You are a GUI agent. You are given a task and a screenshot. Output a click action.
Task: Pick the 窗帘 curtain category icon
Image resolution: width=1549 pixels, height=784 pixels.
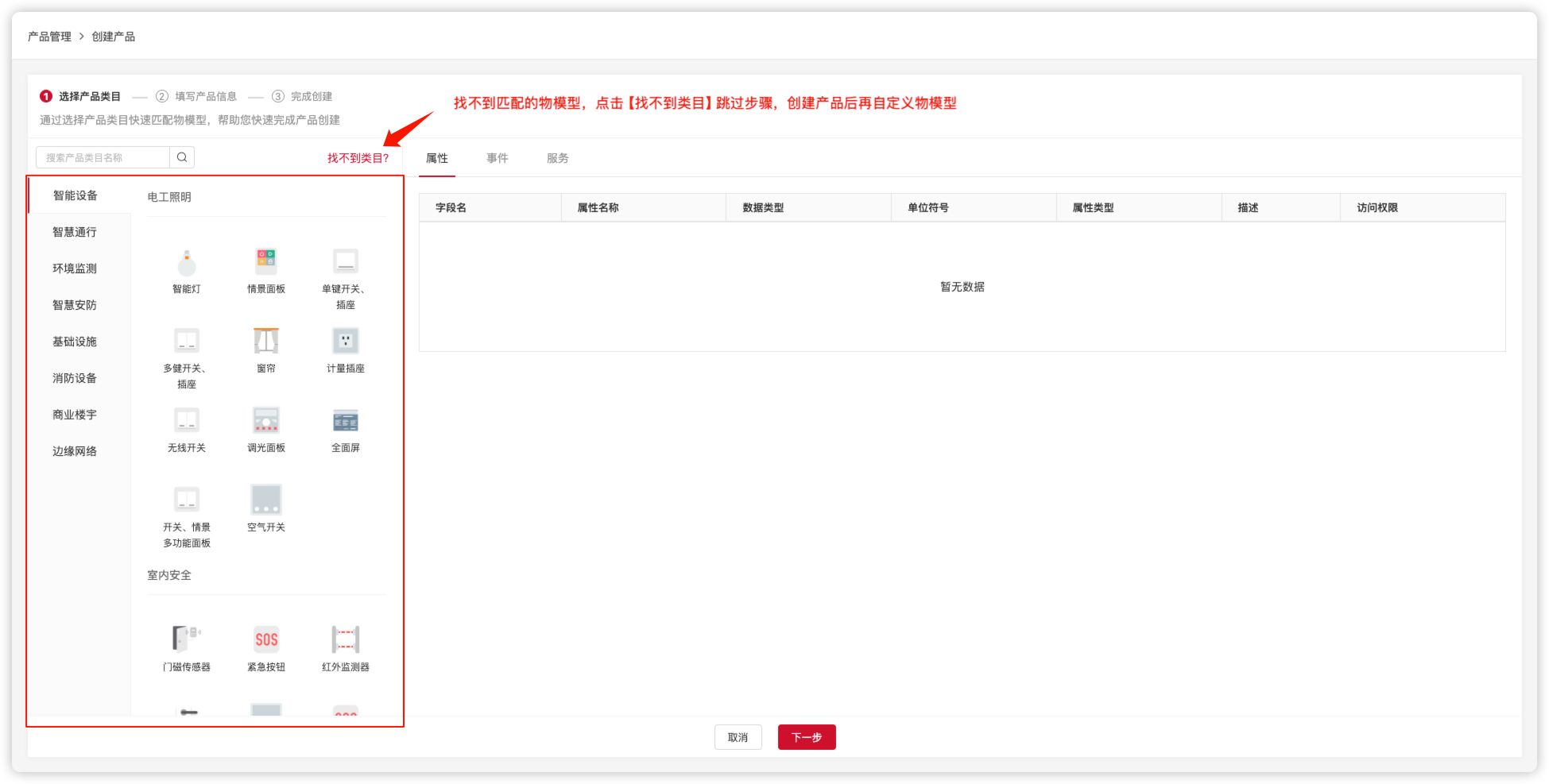[266, 342]
